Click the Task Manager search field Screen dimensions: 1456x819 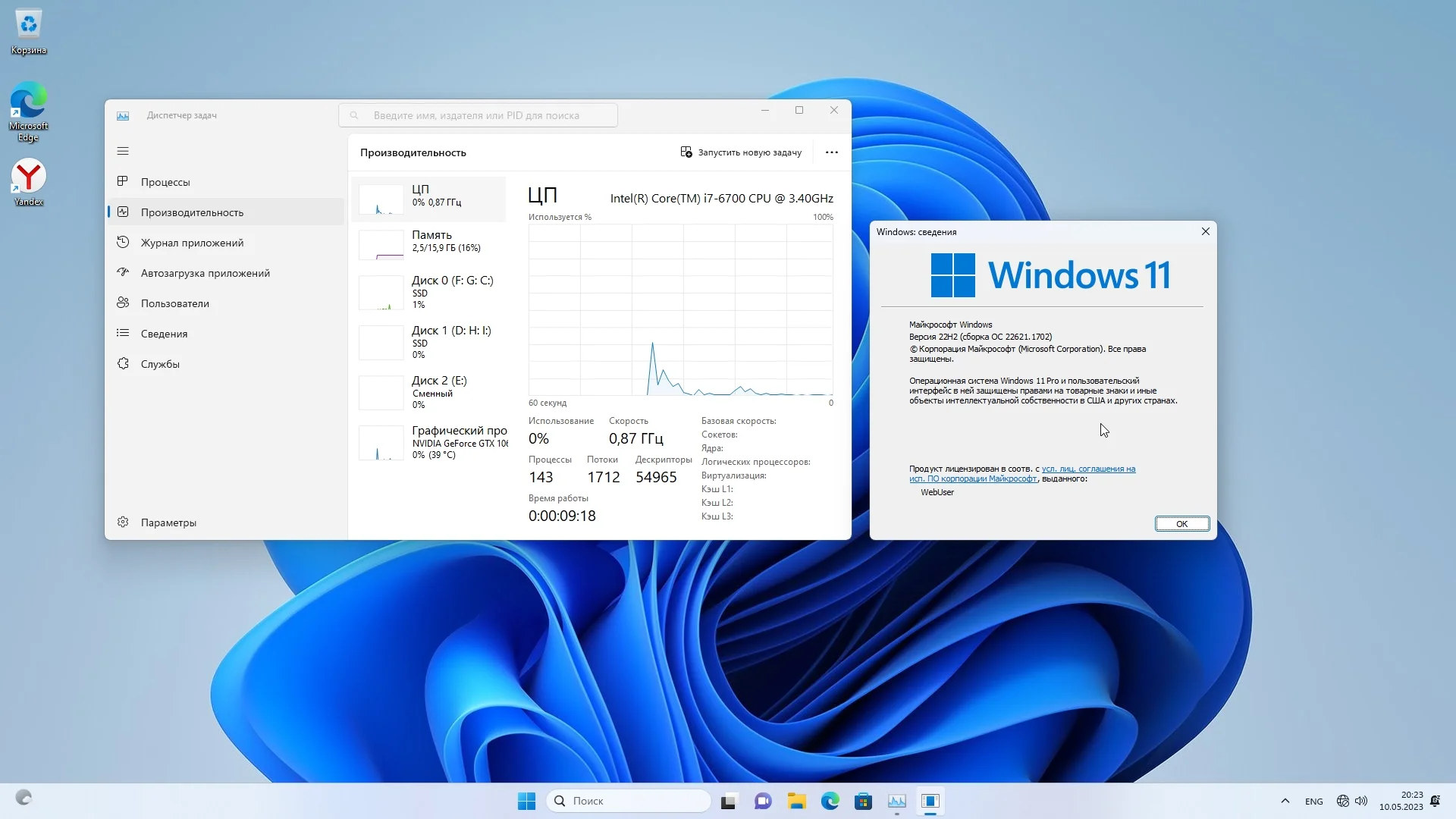478,115
